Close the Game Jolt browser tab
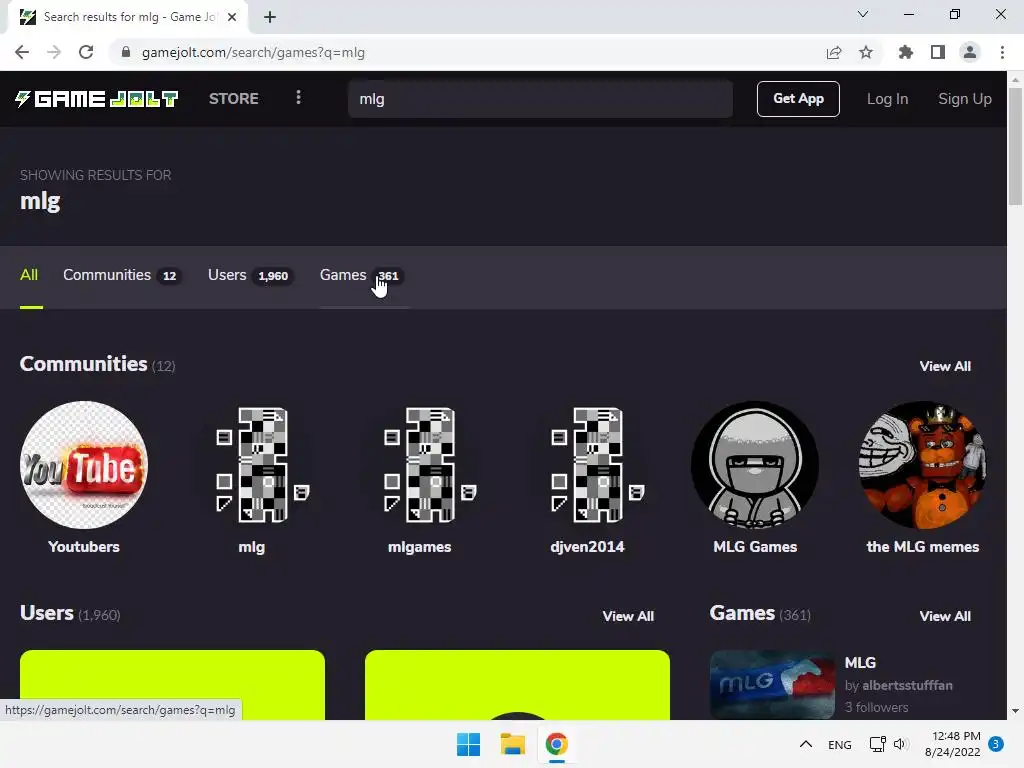The image size is (1024, 768). coord(232,17)
